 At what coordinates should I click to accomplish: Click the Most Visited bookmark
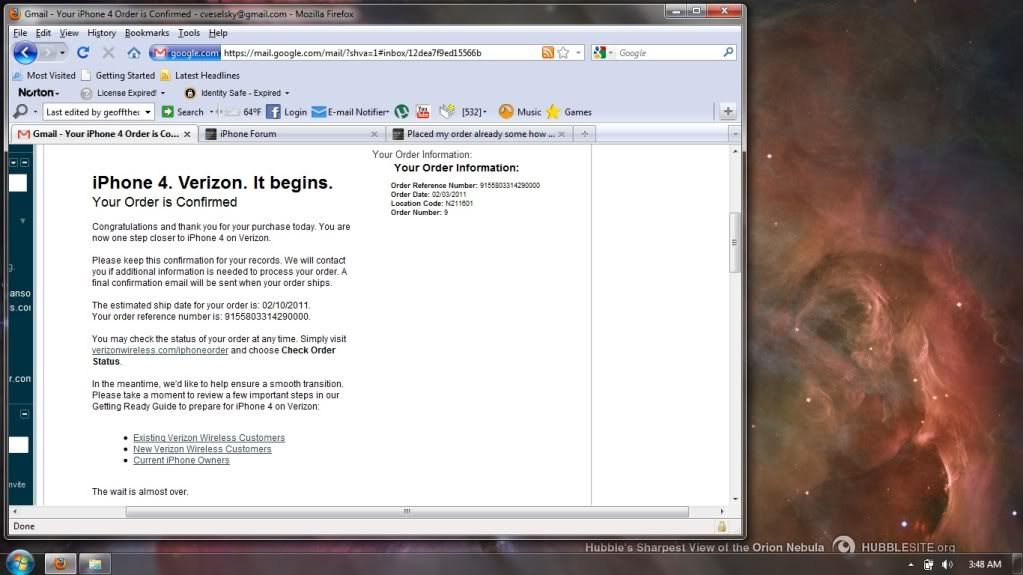pyautogui.click(x=44, y=76)
